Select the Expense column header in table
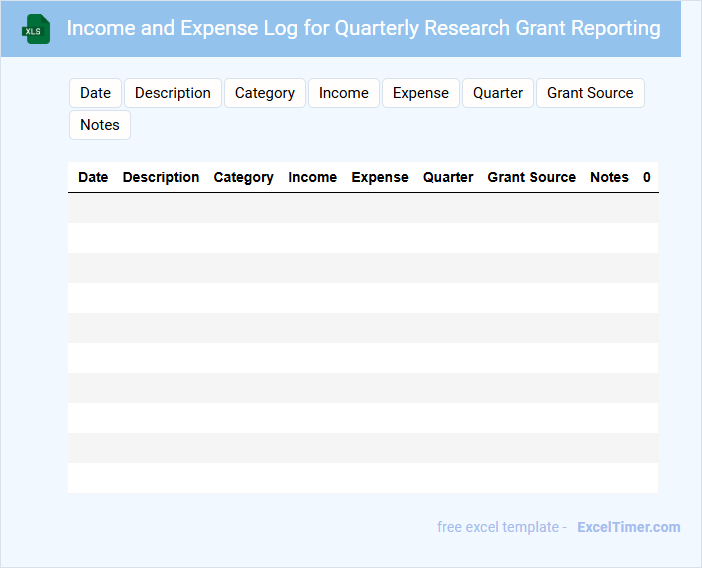This screenshot has width=702, height=568. [x=380, y=177]
